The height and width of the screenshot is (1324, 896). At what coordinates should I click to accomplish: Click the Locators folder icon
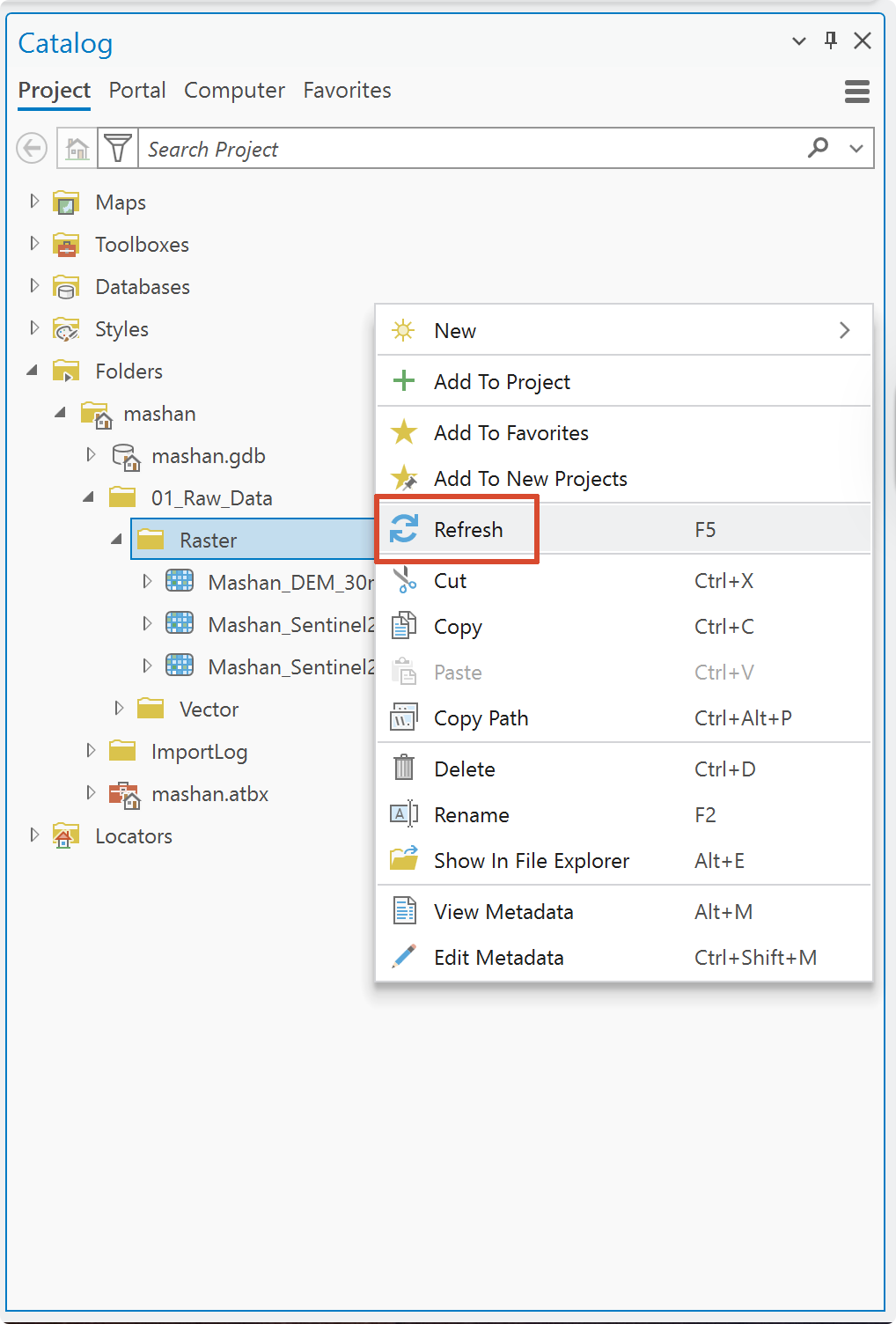(x=66, y=836)
